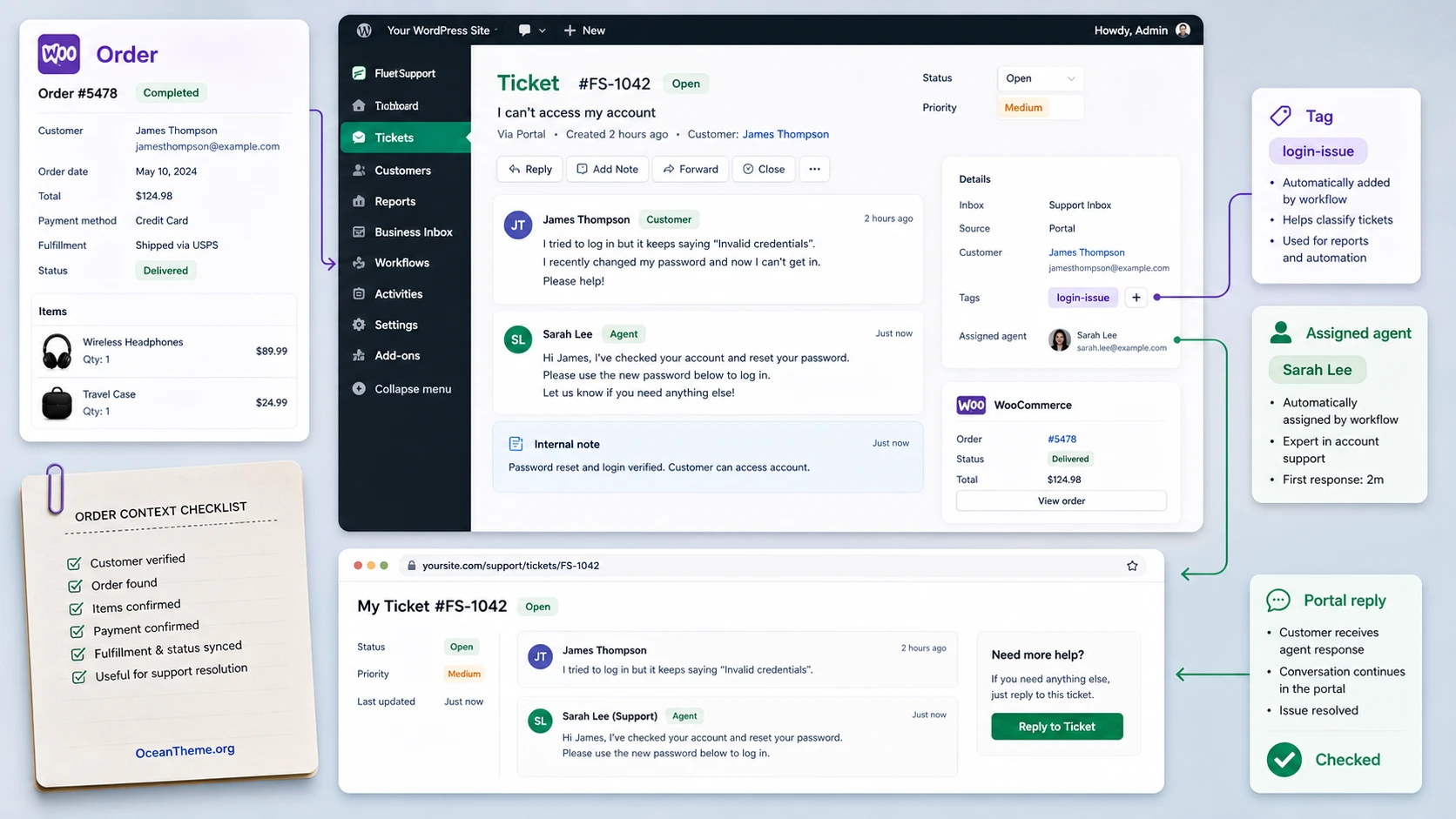Screen dimensions: 1456x819
Task: Click the Add Note button
Action: click(607, 169)
